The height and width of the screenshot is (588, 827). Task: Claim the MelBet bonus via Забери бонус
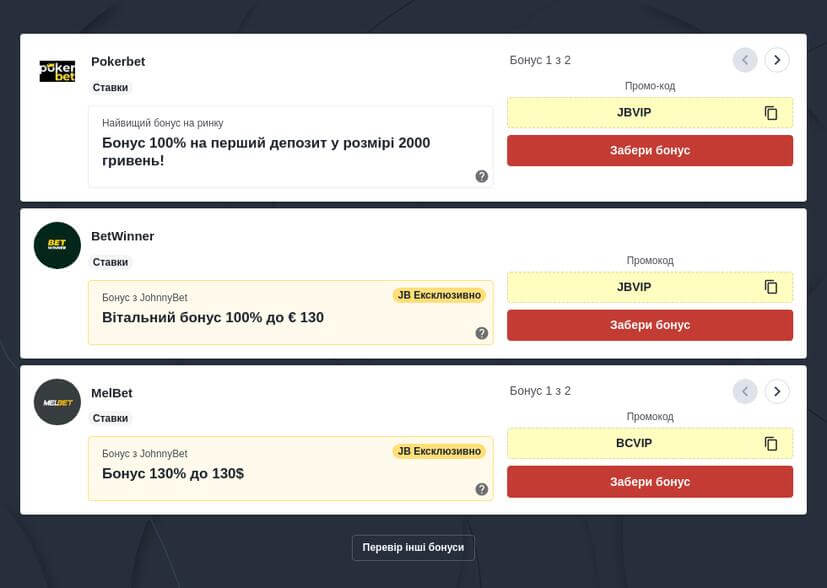650,482
